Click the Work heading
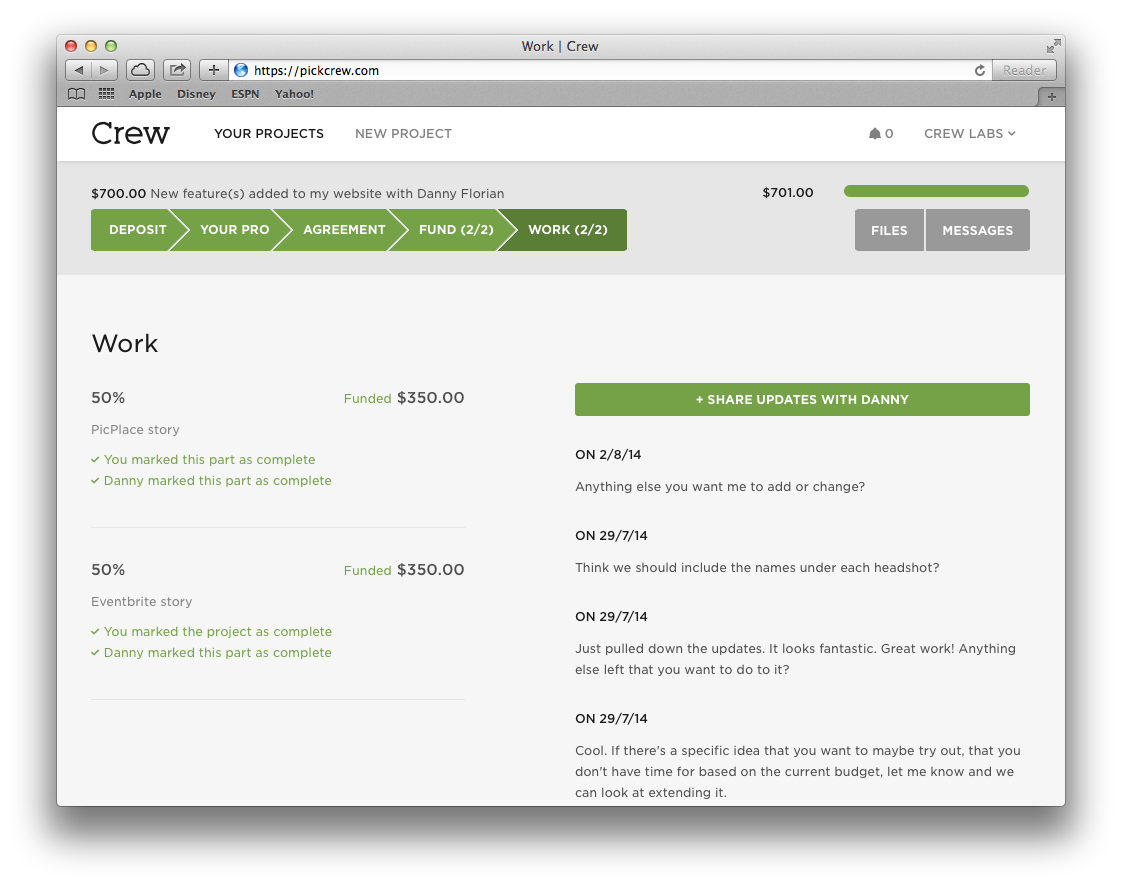The width and height of the screenshot is (1122, 885). [x=125, y=343]
